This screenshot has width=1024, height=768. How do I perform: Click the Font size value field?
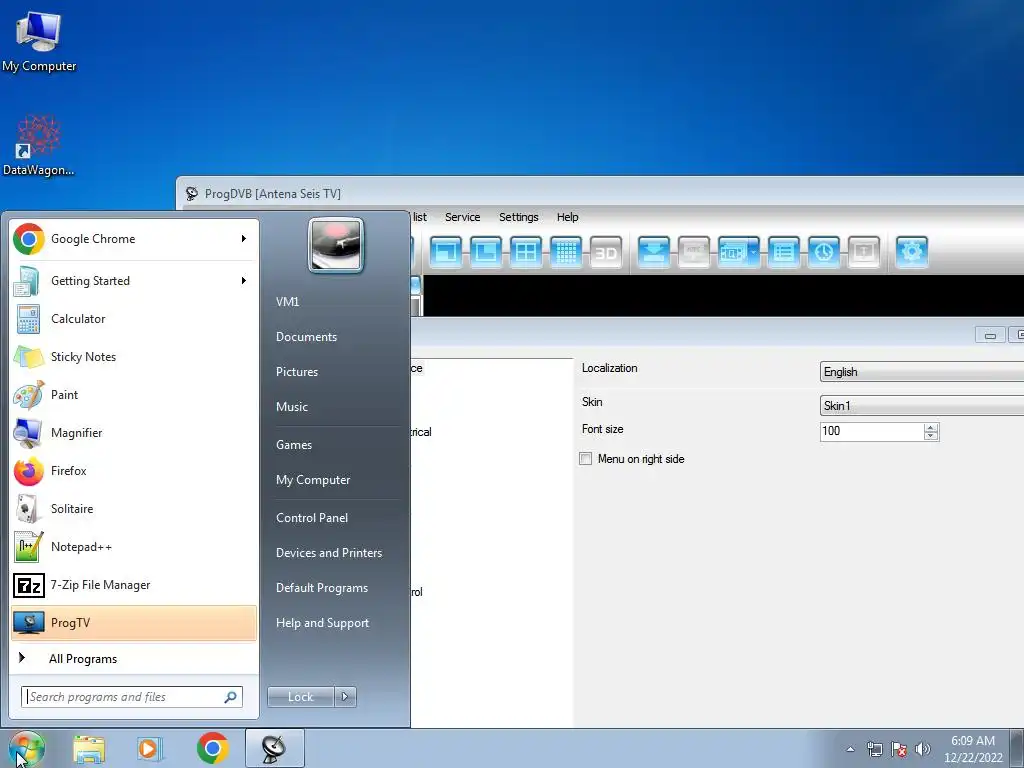pyautogui.click(x=872, y=431)
